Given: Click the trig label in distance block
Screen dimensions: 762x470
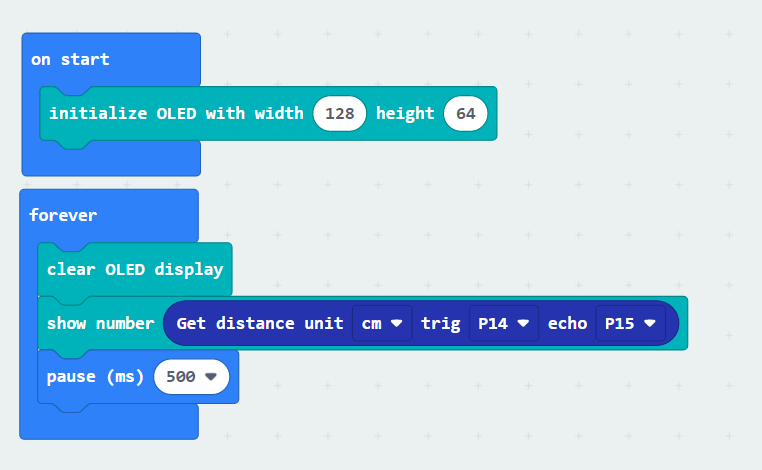Looking at the screenshot, I should click(x=440, y=323).
